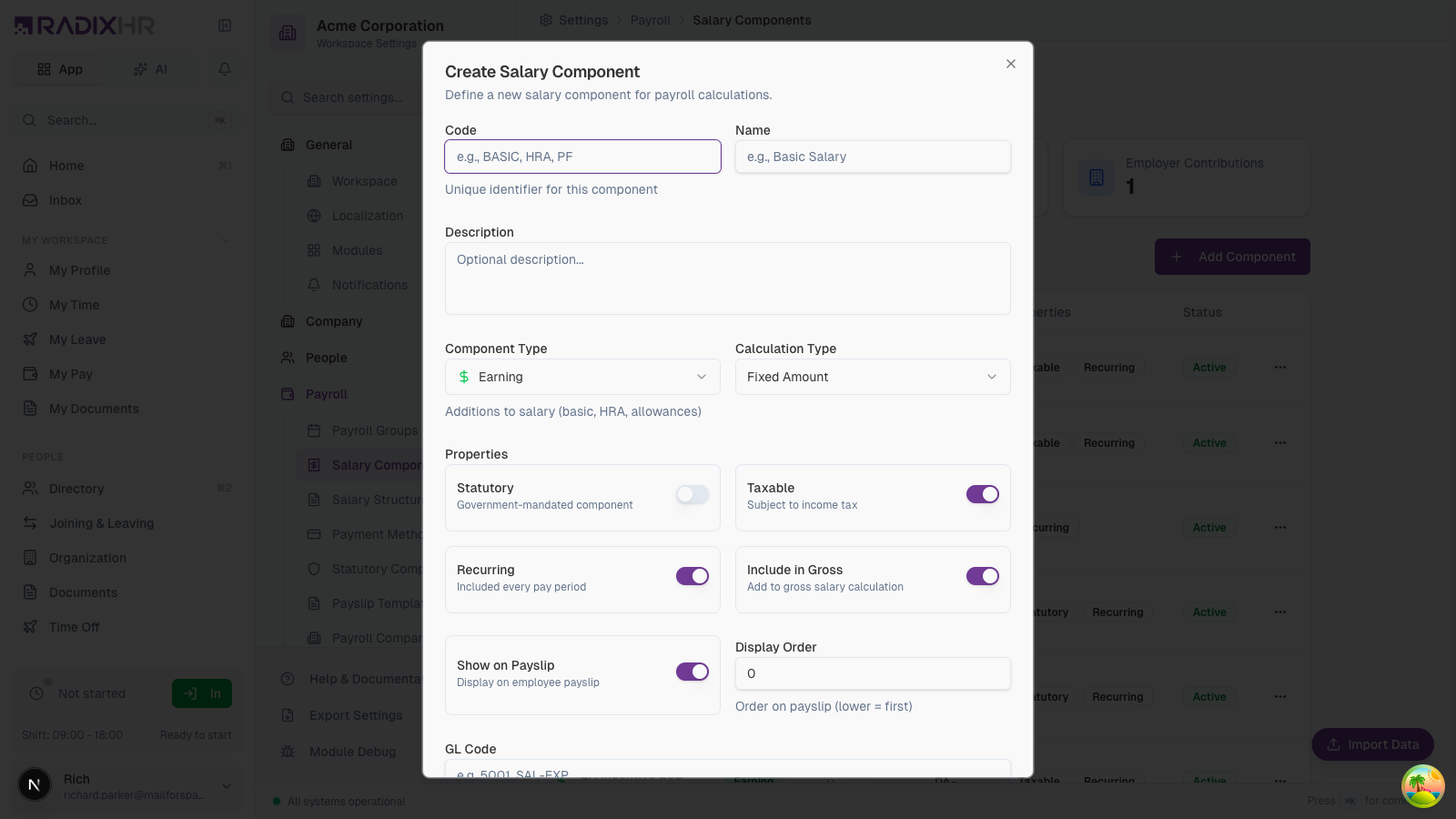This screenshot has width=1456, height=819.
Task: Click the Module Debug bug icon
Action: click(288, 752)
